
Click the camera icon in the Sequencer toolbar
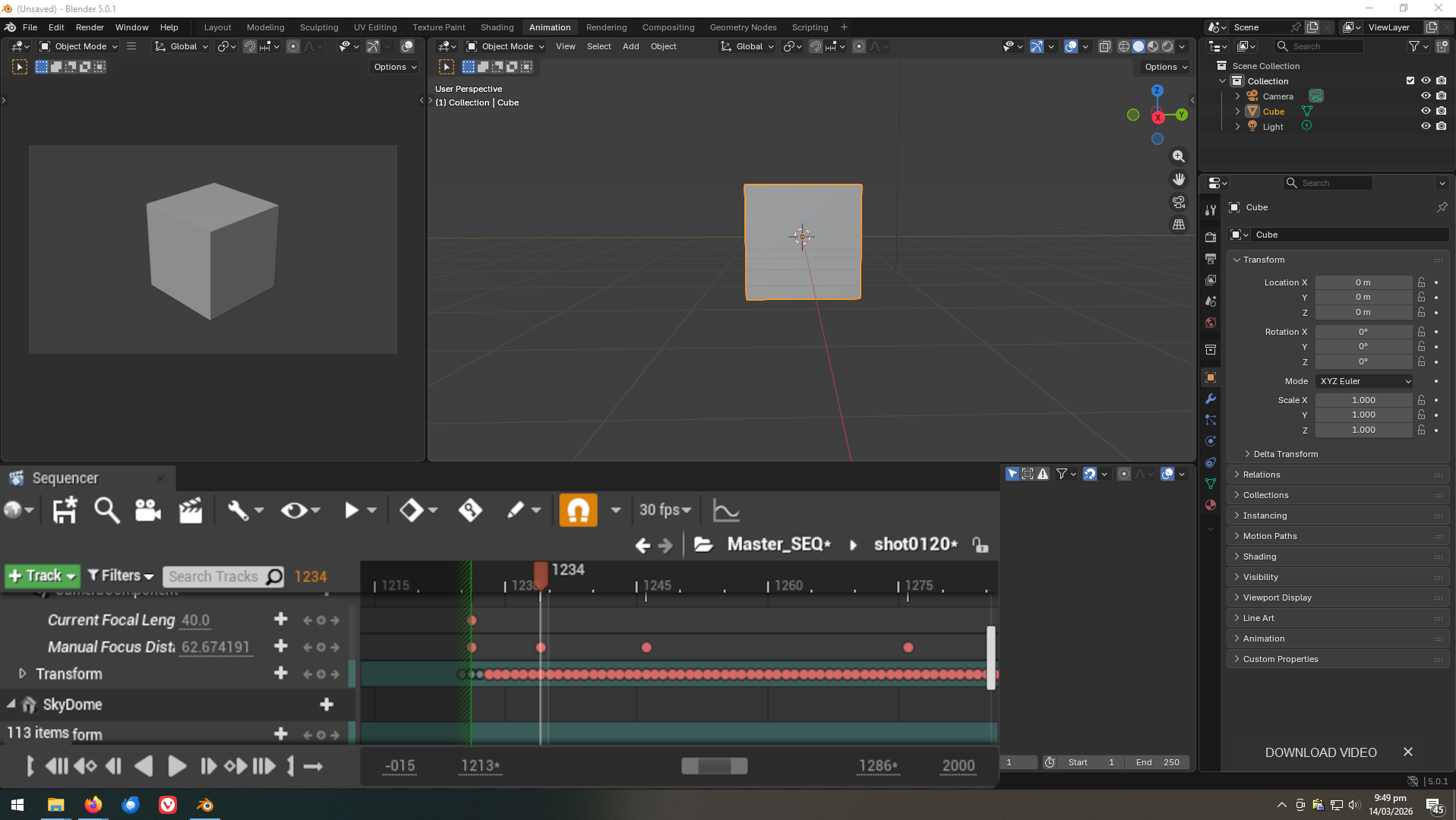pos(148,510)
